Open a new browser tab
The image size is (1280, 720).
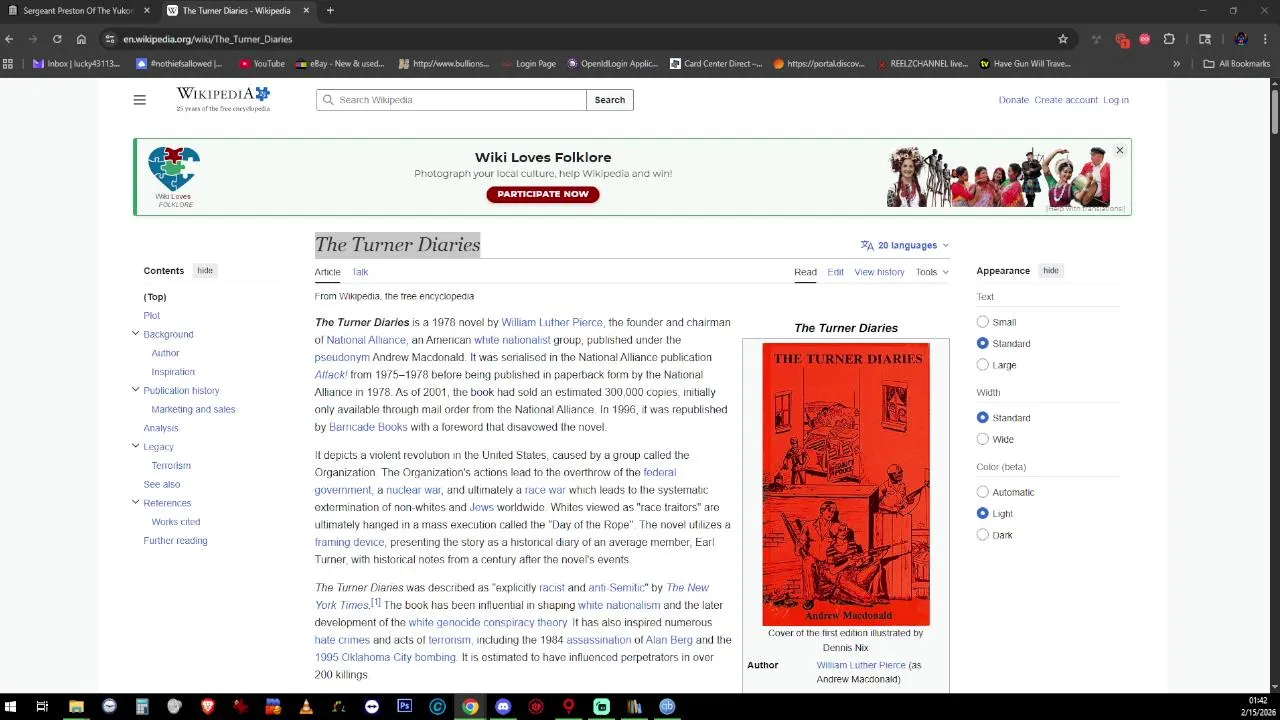(330, 11)
